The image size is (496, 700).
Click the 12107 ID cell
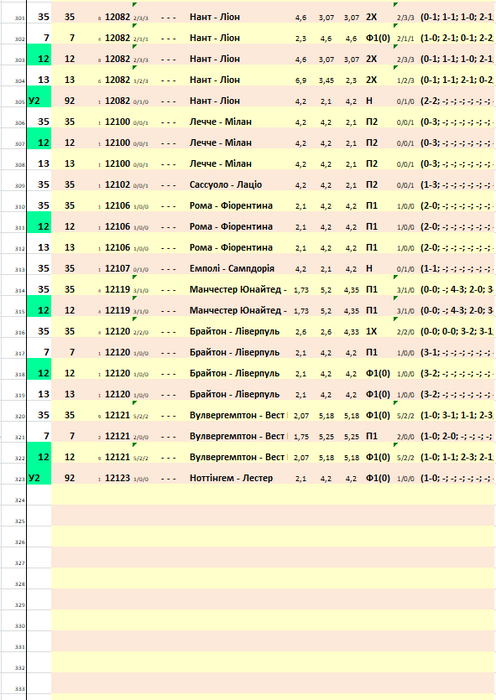[117, 269]
